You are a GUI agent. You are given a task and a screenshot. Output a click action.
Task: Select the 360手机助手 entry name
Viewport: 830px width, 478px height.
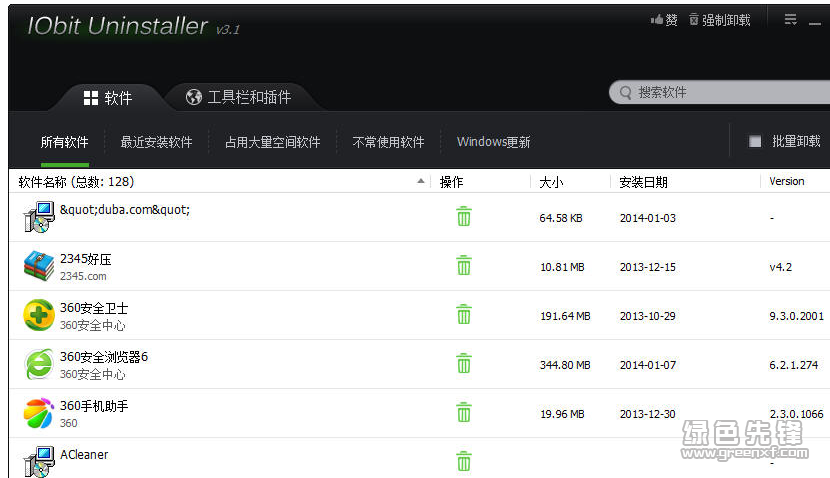tap(94, 406)
